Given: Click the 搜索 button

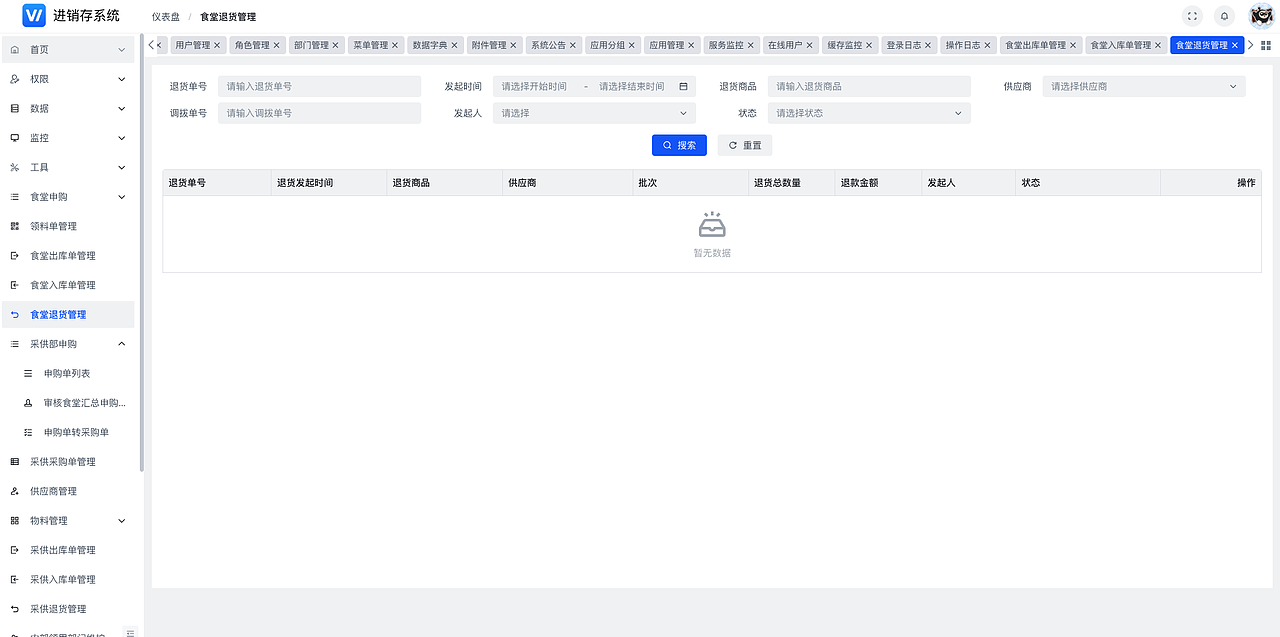Looking at the screenshot, I should pyautogui.click(x=679, y=145).
